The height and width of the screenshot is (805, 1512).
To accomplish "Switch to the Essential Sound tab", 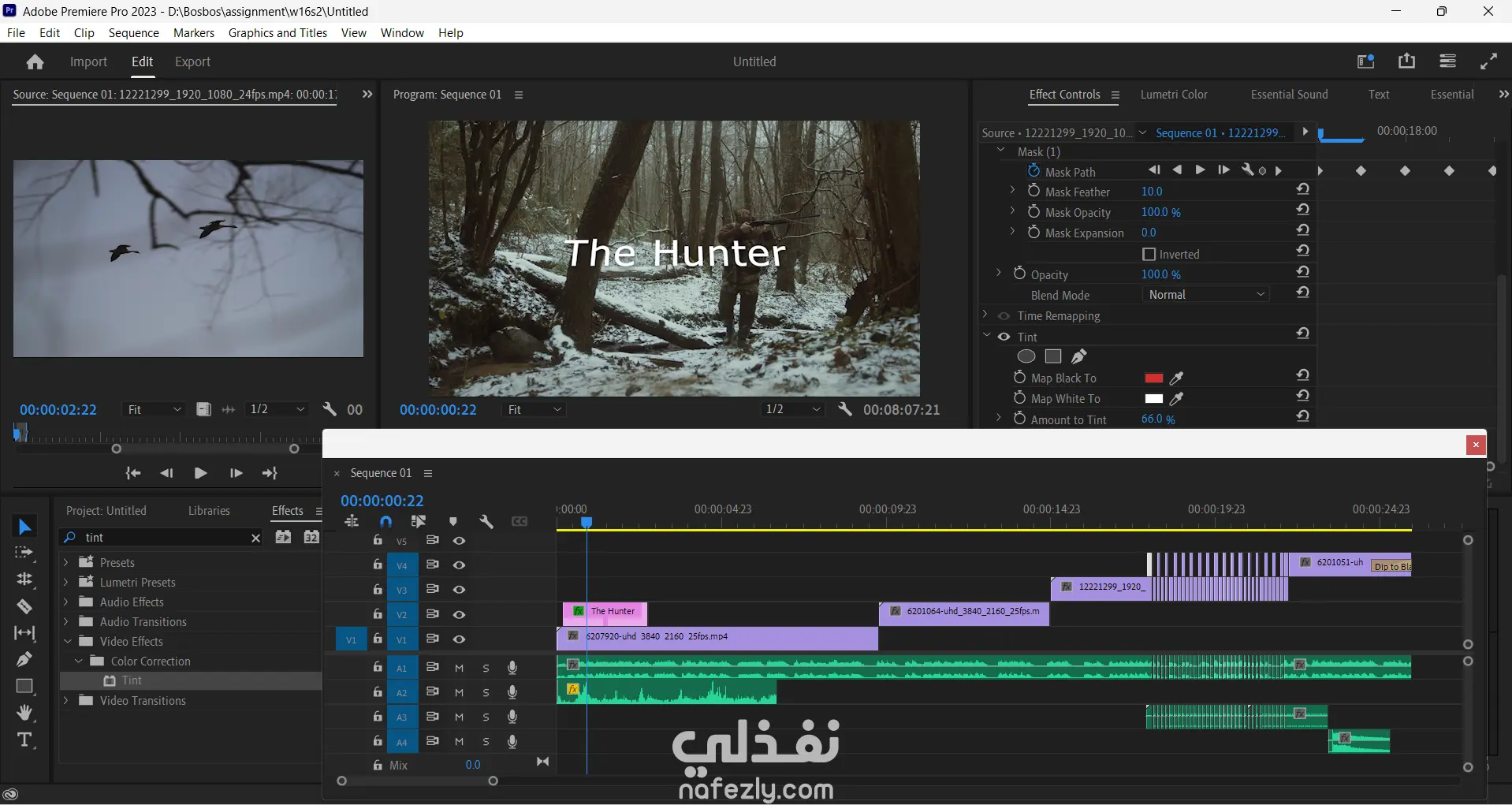I will 1290,95.
